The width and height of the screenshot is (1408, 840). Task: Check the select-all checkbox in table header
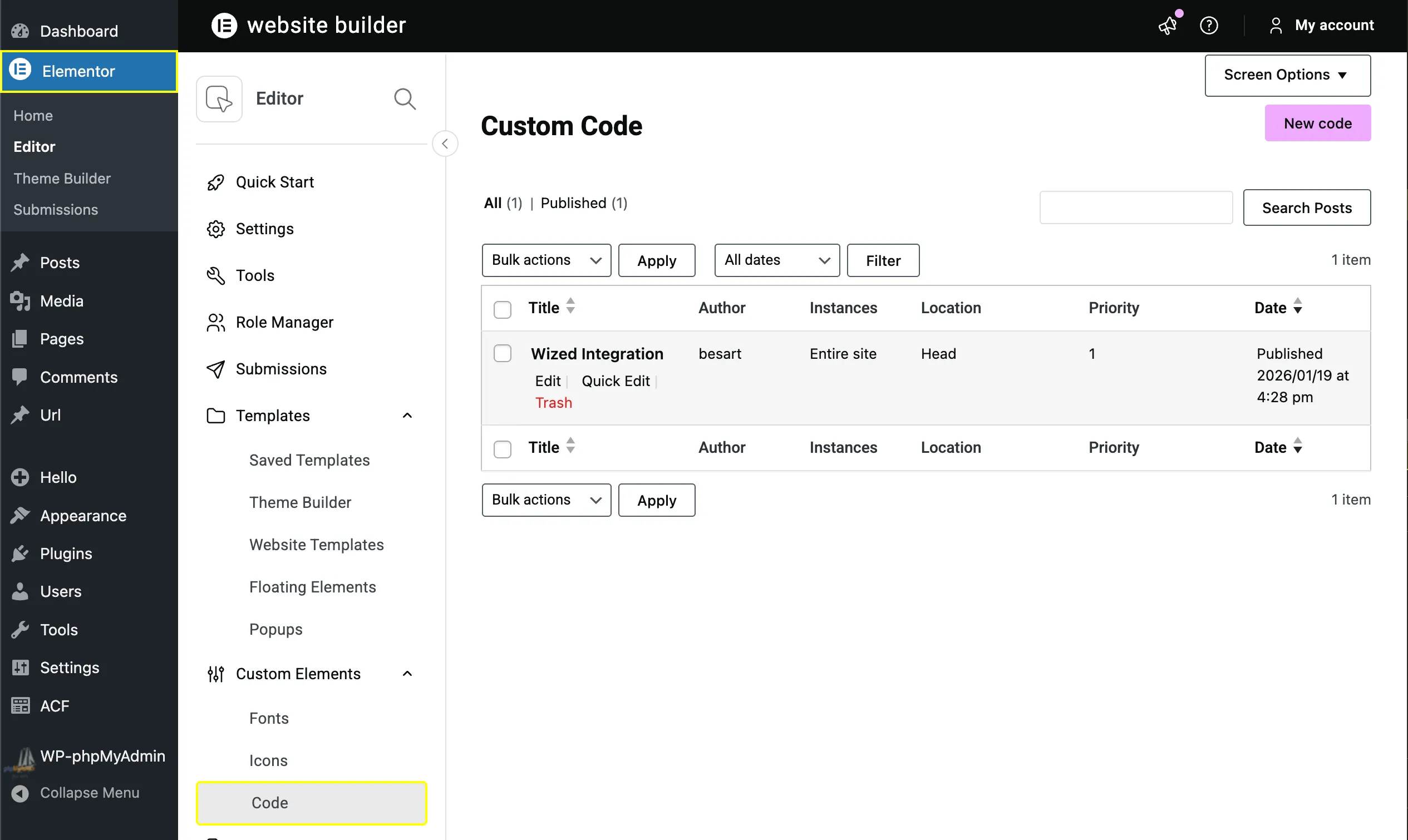click(502, 310)
